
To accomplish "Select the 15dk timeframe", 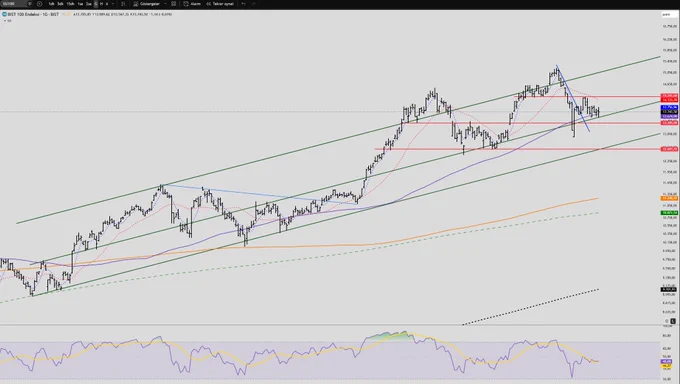I will pos(70,4).
